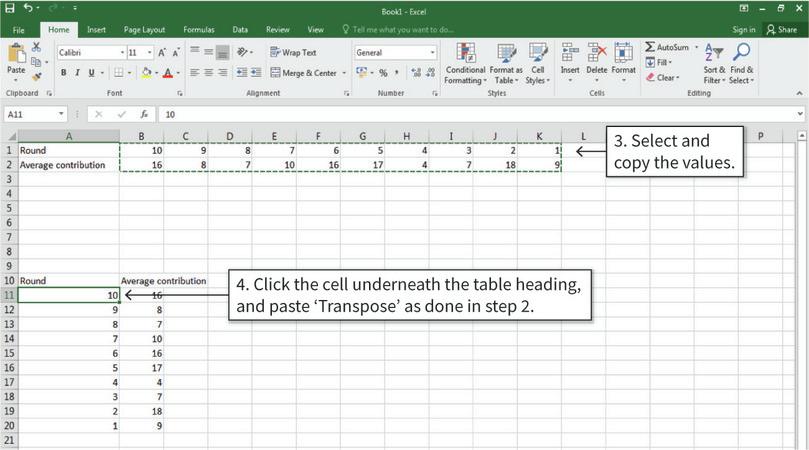Open the Name Box dropdown arrow
The image size is (809, 450).
click(x=61, y=114)
